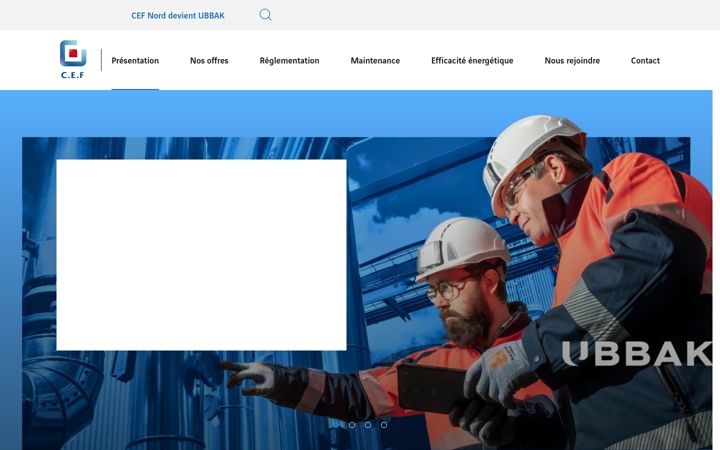The height and width of the screenshot is (450, 720).
Task: Go to Nos offres menu
Action: click(x=209, y=61)
